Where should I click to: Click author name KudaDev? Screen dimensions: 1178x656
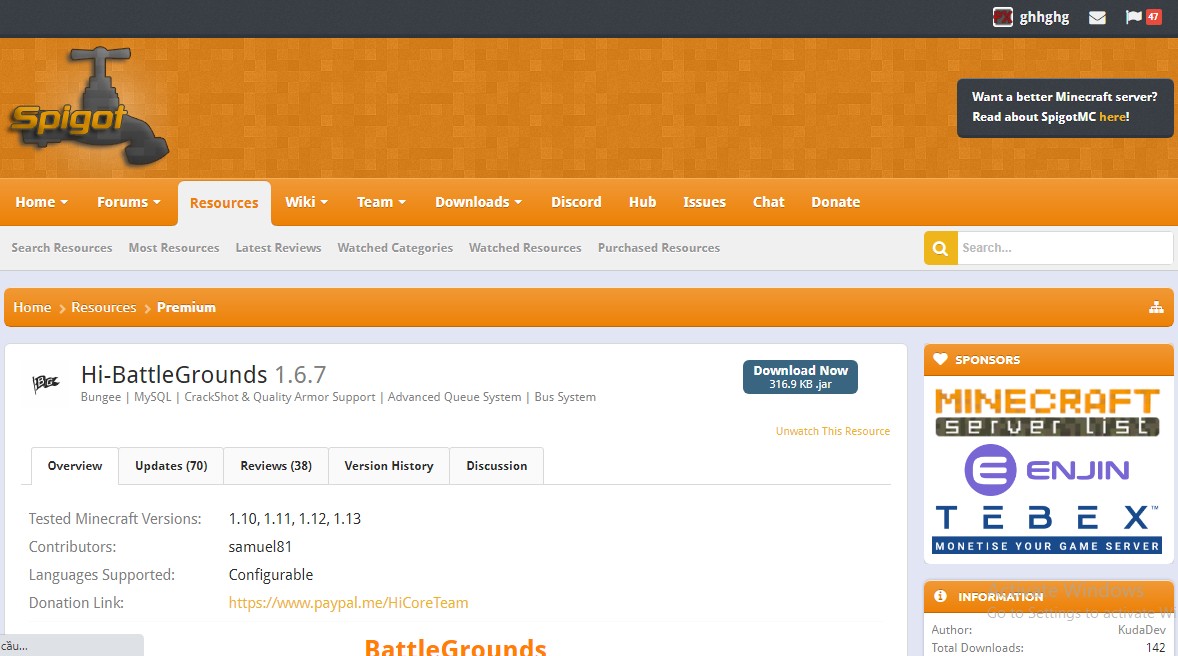(1141, 630)
